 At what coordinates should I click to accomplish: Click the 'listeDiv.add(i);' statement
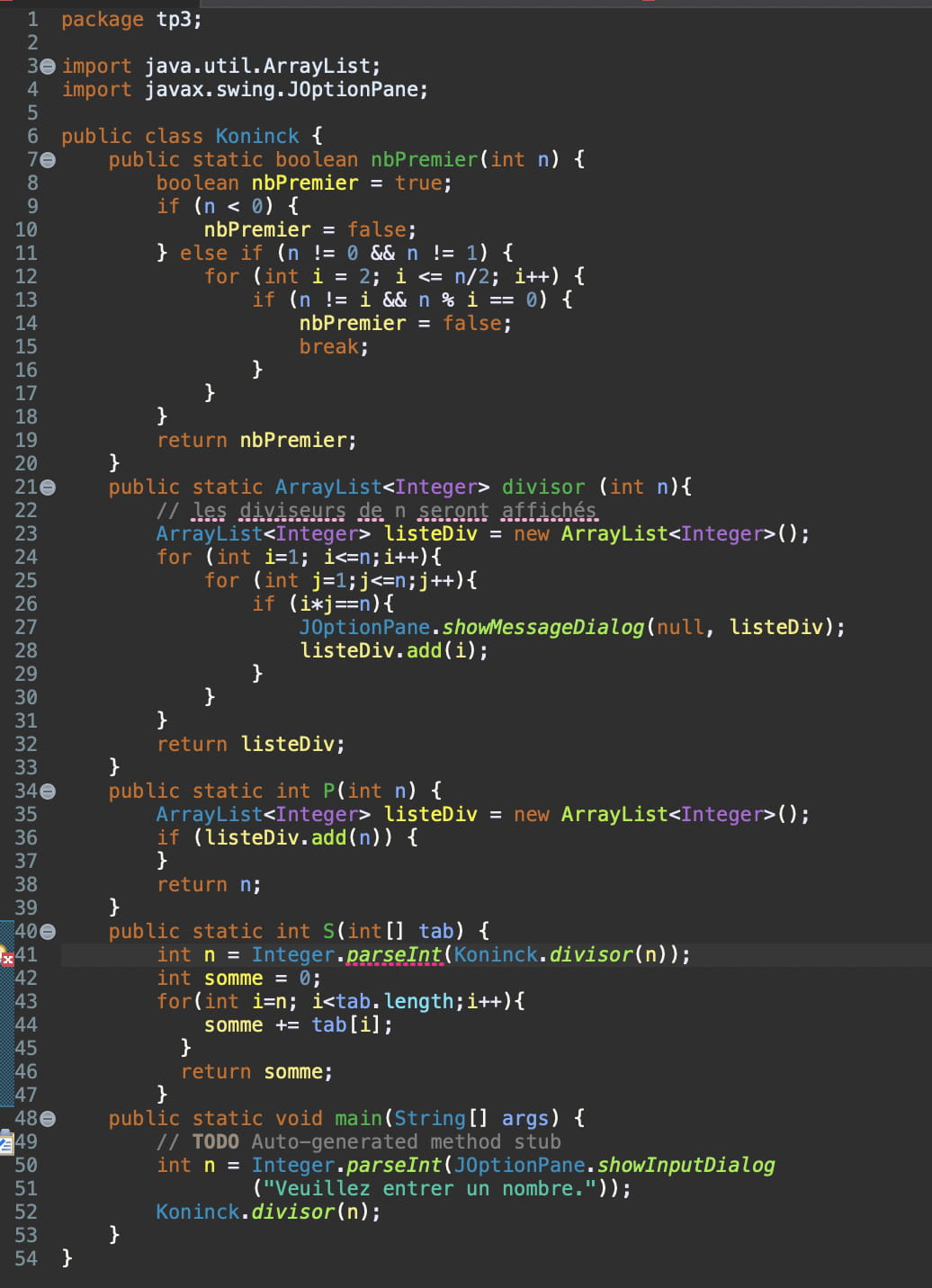pyautogui.click(x=394, y=651)
